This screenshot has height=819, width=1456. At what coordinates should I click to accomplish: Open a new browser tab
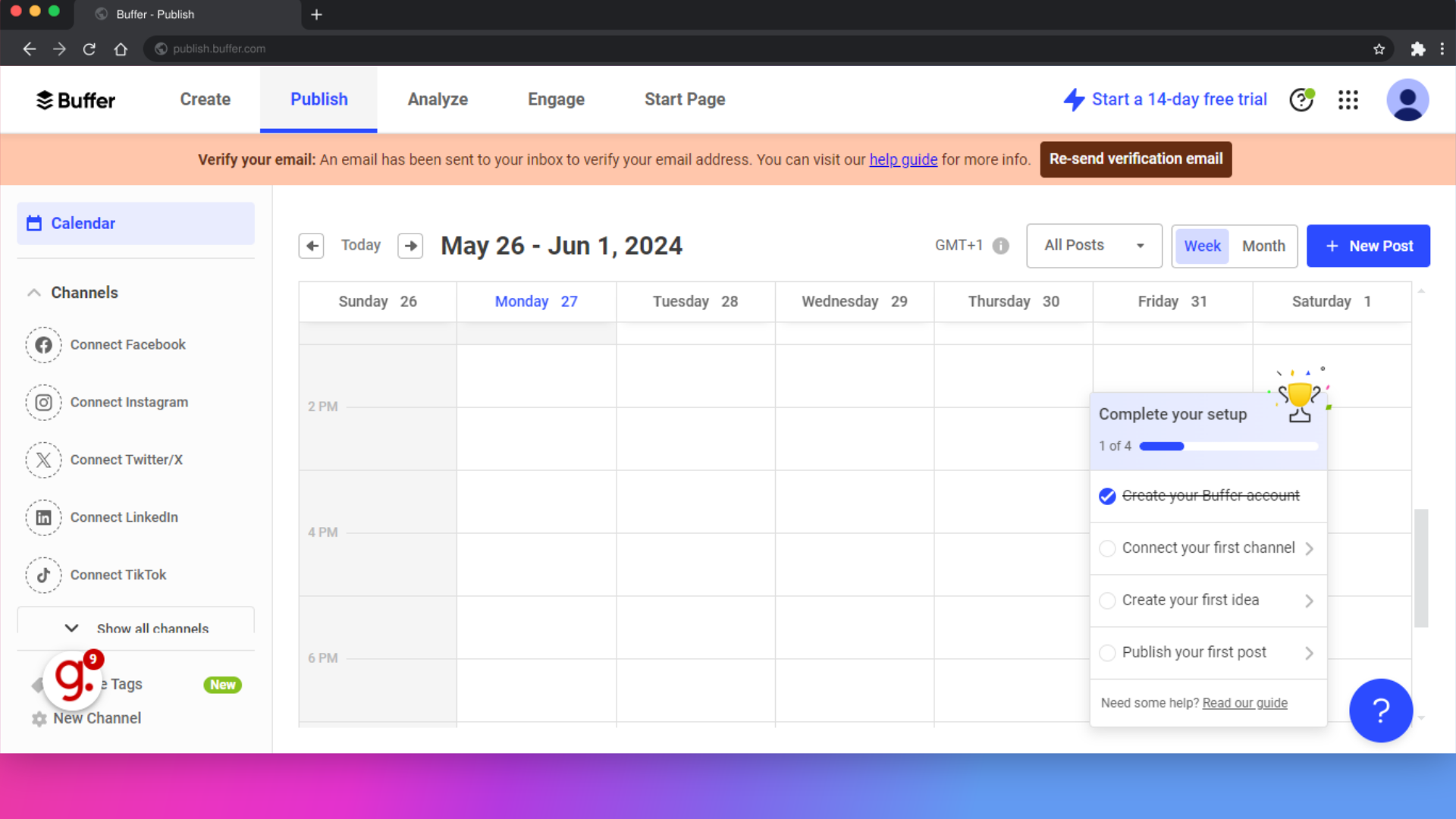tap(317, 14)
